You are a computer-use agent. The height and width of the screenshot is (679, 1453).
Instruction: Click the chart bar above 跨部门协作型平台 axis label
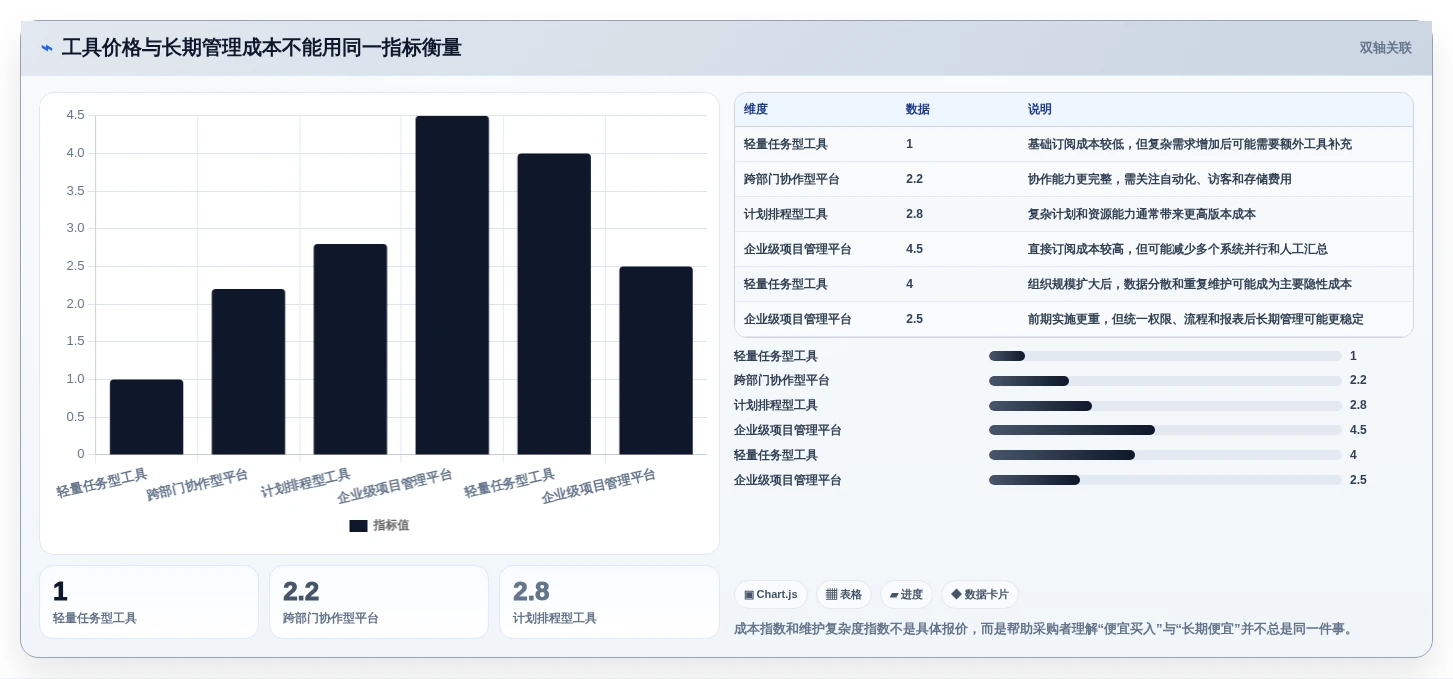(248, 372)
